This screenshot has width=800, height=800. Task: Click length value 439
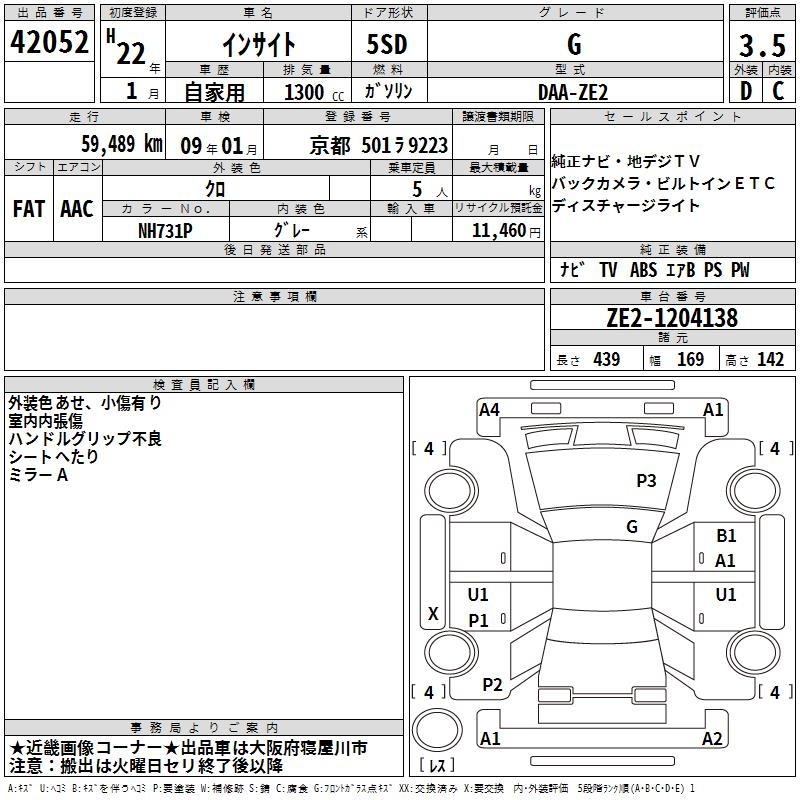606,359
